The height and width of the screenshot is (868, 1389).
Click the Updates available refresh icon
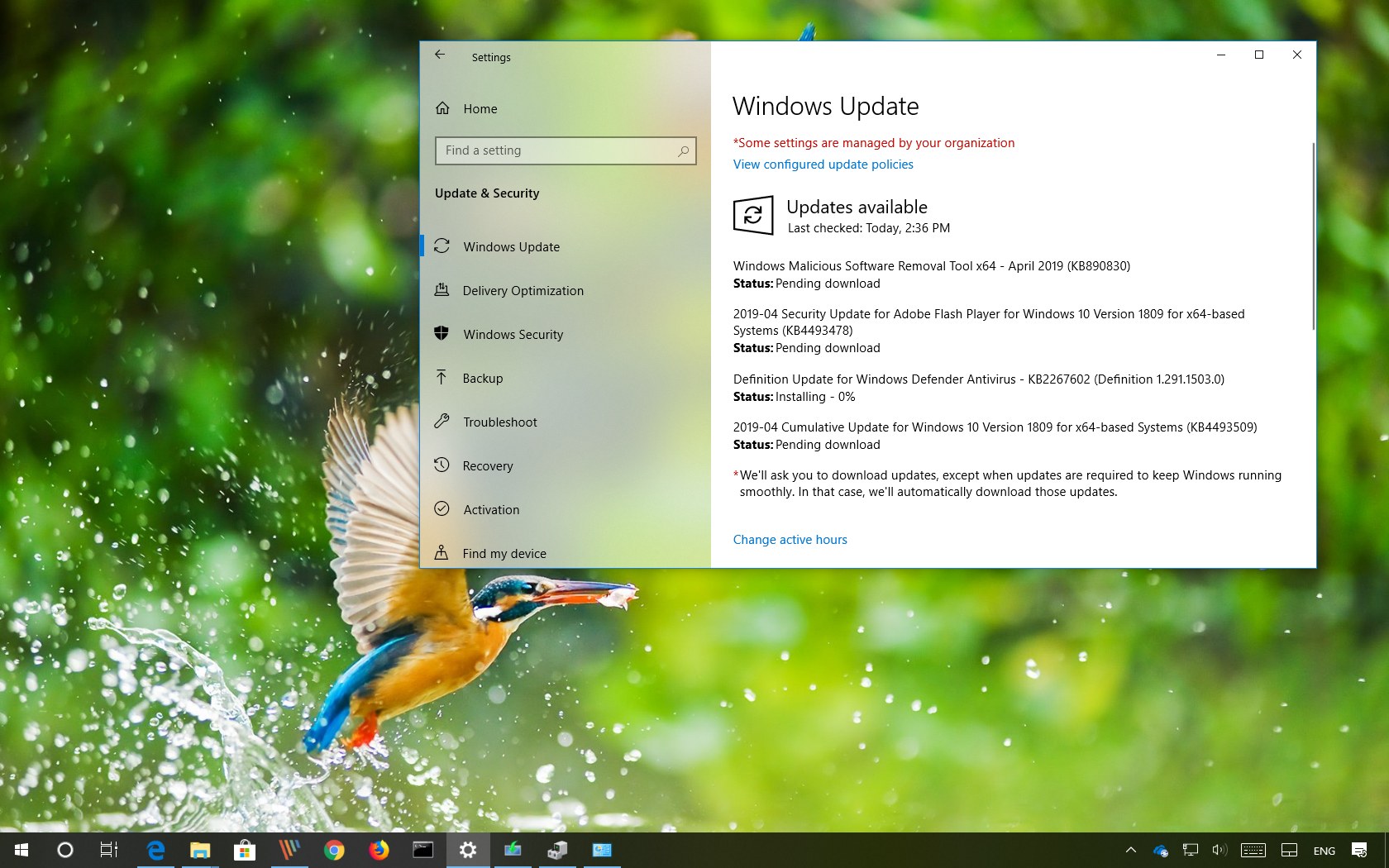point(753,215)
